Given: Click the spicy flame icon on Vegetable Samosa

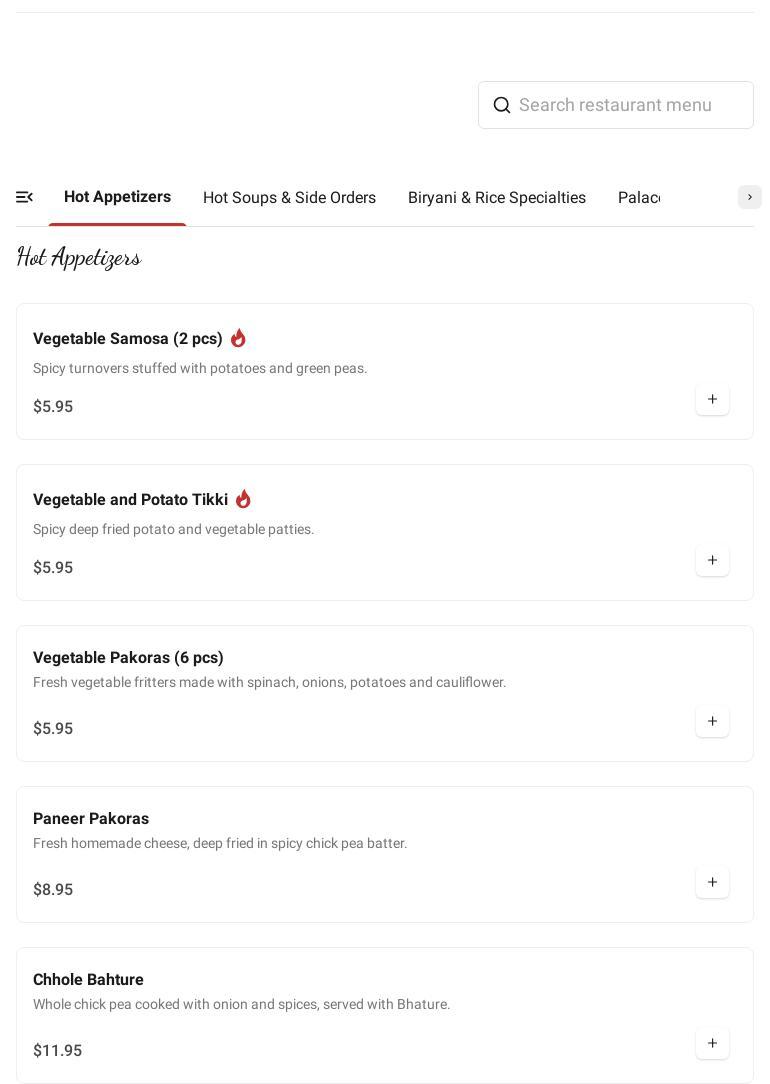Looking at the screenshot, I should 238,338.
